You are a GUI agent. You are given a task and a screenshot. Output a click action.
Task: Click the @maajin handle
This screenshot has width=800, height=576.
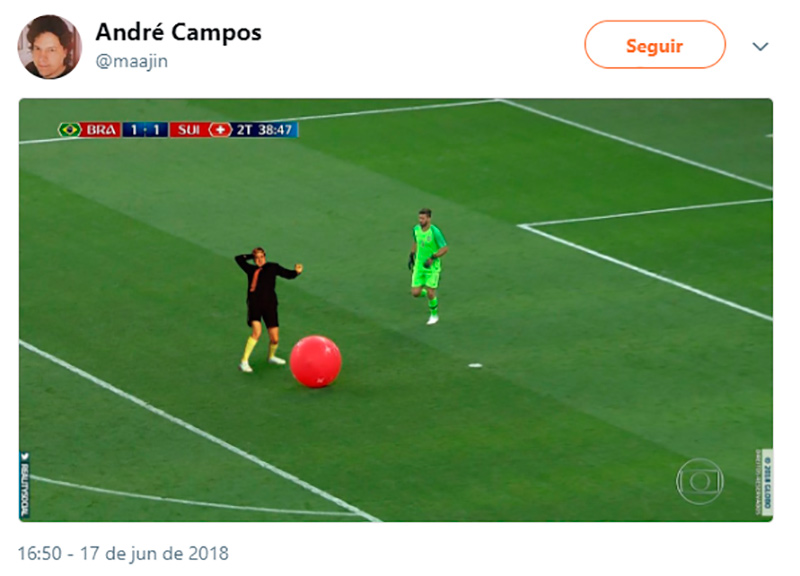132,61
